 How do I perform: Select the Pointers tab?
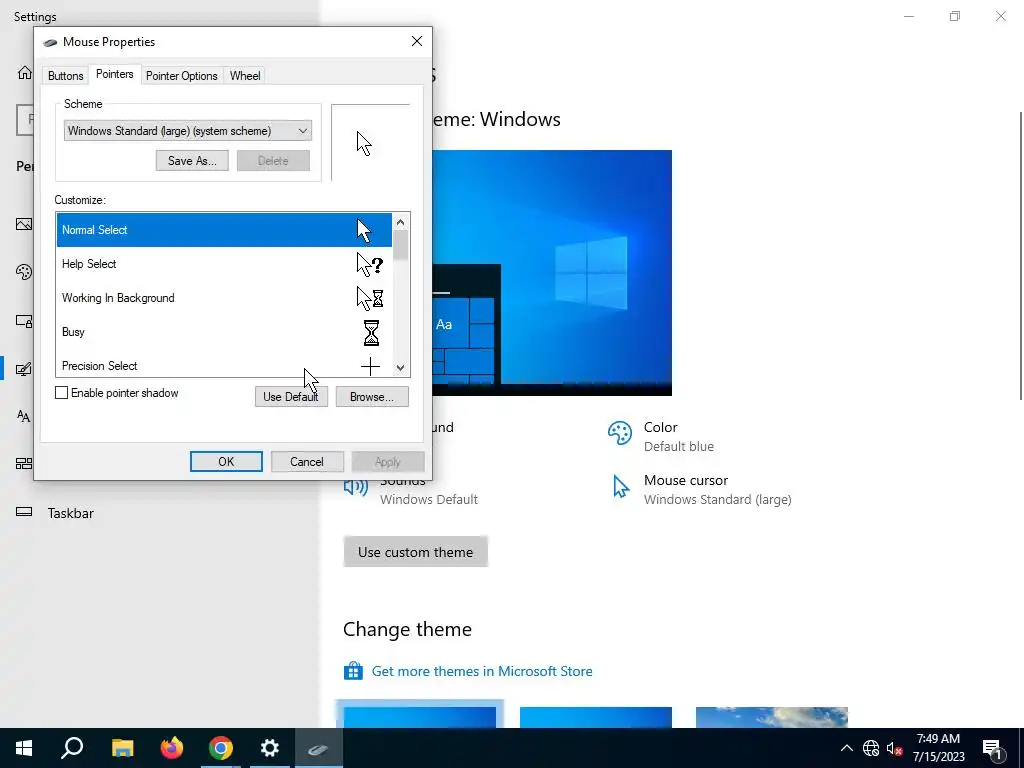pos(114,74)
